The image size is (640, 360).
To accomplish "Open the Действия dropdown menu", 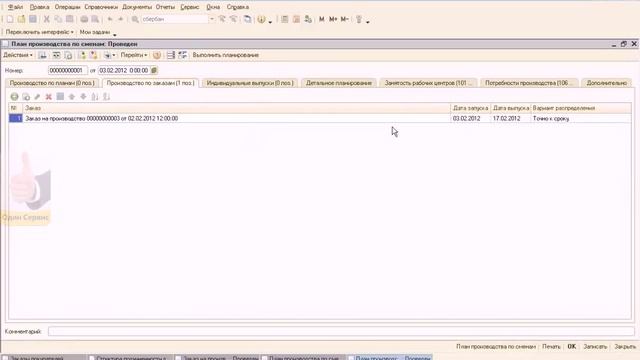I will pyautogui.click(x=18, y=55).
